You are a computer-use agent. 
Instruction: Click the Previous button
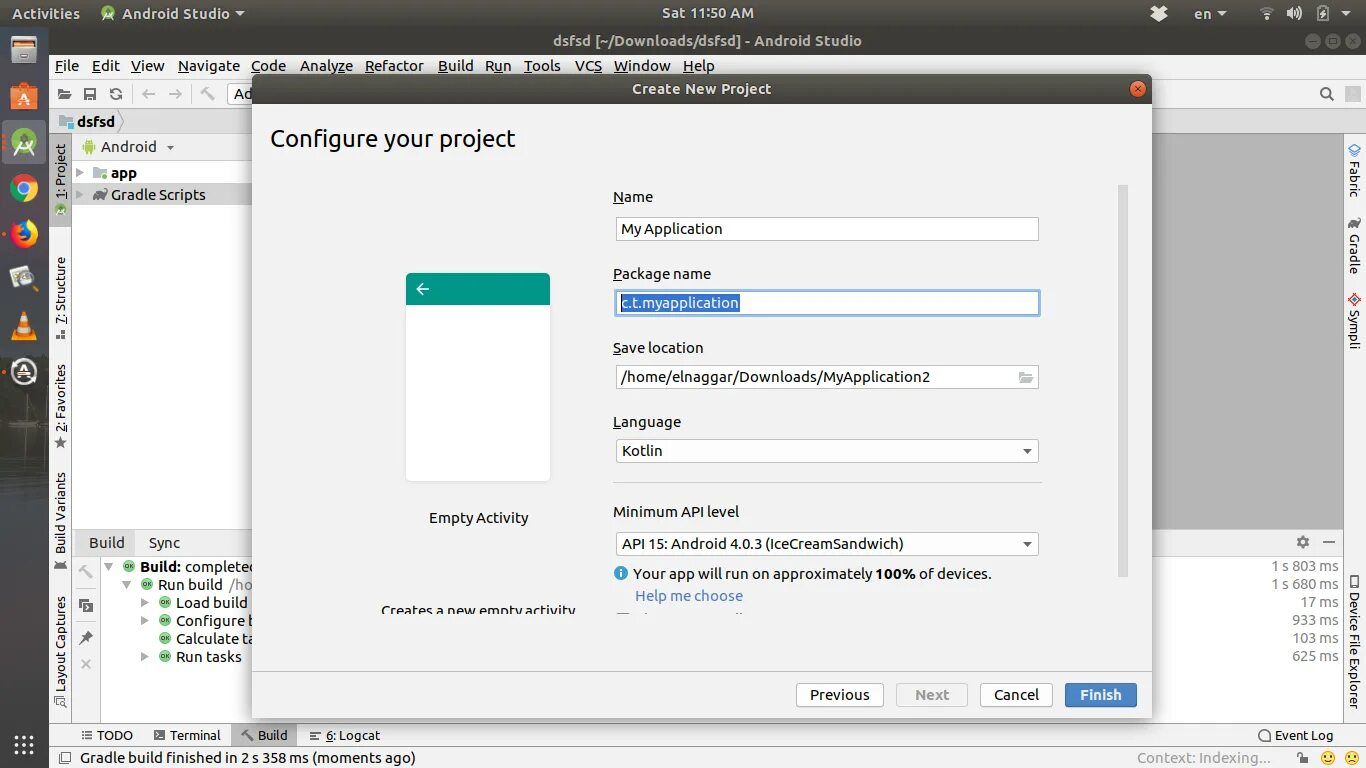click(x=840, y=695)
